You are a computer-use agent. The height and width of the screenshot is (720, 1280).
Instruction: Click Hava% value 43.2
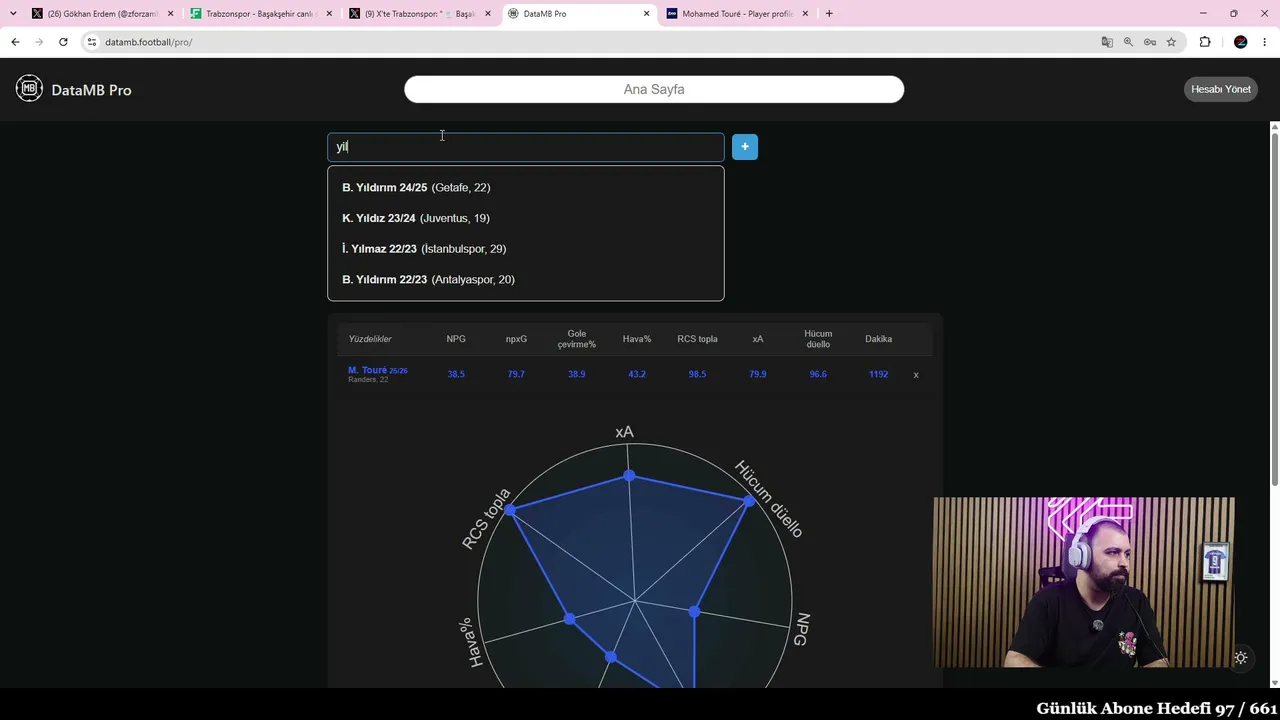tap(637, 374)
